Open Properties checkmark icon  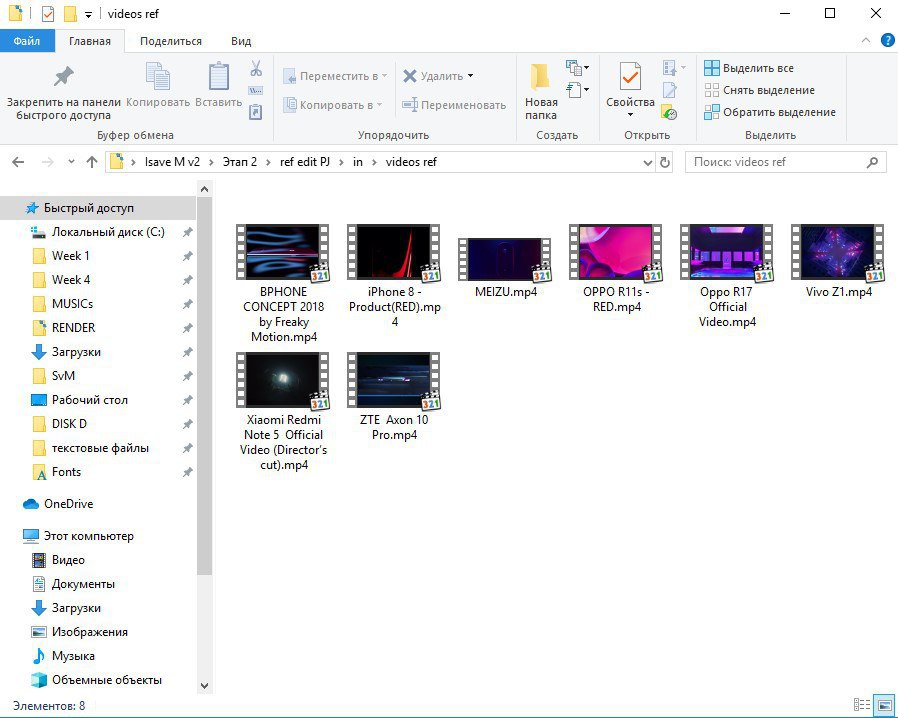(x=630, y=76)
